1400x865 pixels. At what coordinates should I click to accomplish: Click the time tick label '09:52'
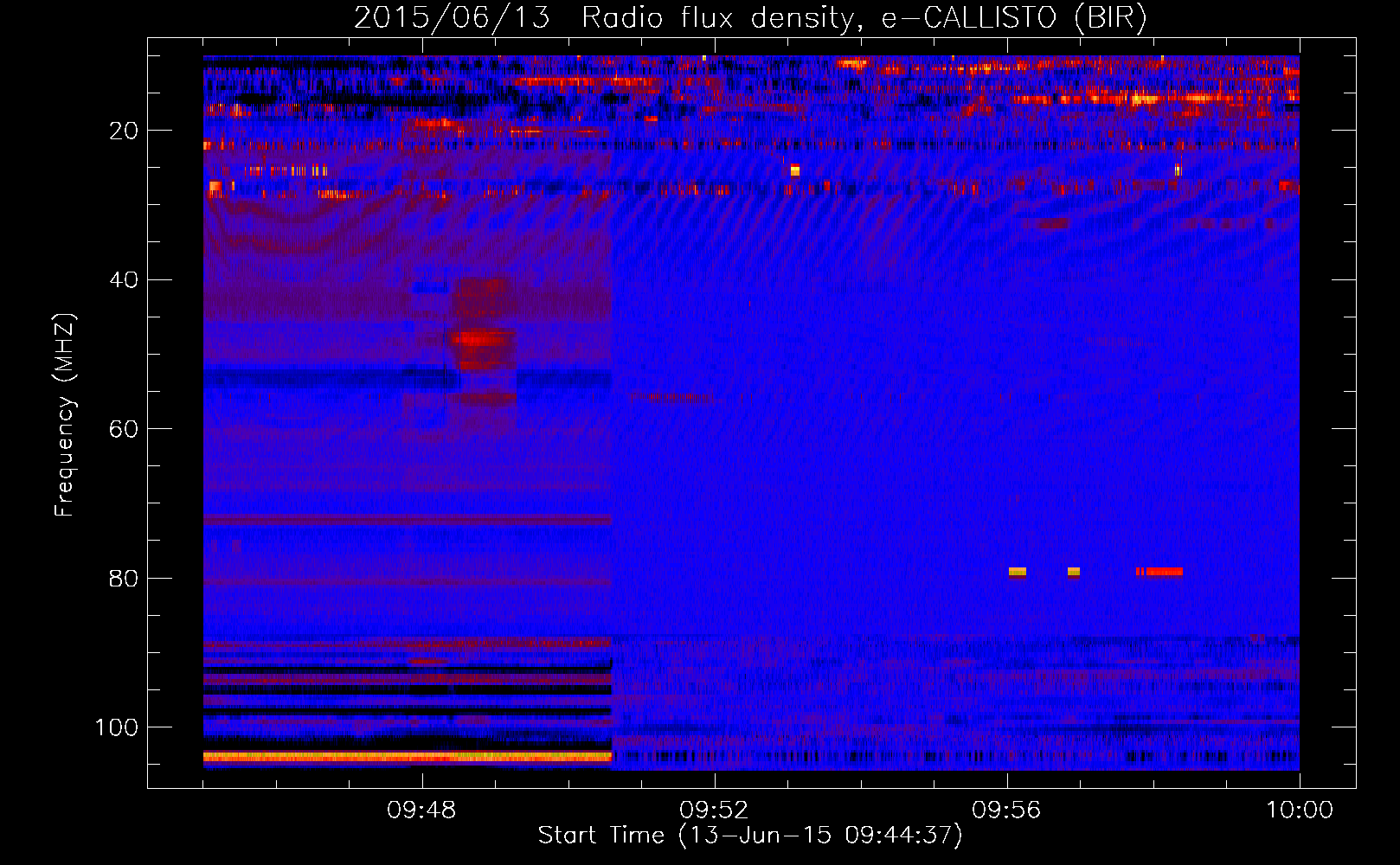714,811
